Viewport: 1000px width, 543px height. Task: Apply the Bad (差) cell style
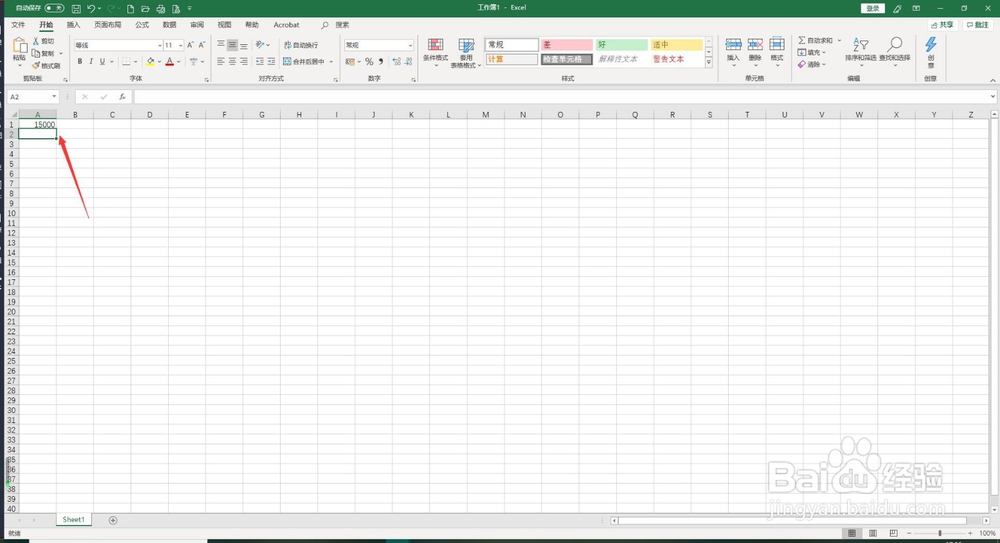click(566, 45)
